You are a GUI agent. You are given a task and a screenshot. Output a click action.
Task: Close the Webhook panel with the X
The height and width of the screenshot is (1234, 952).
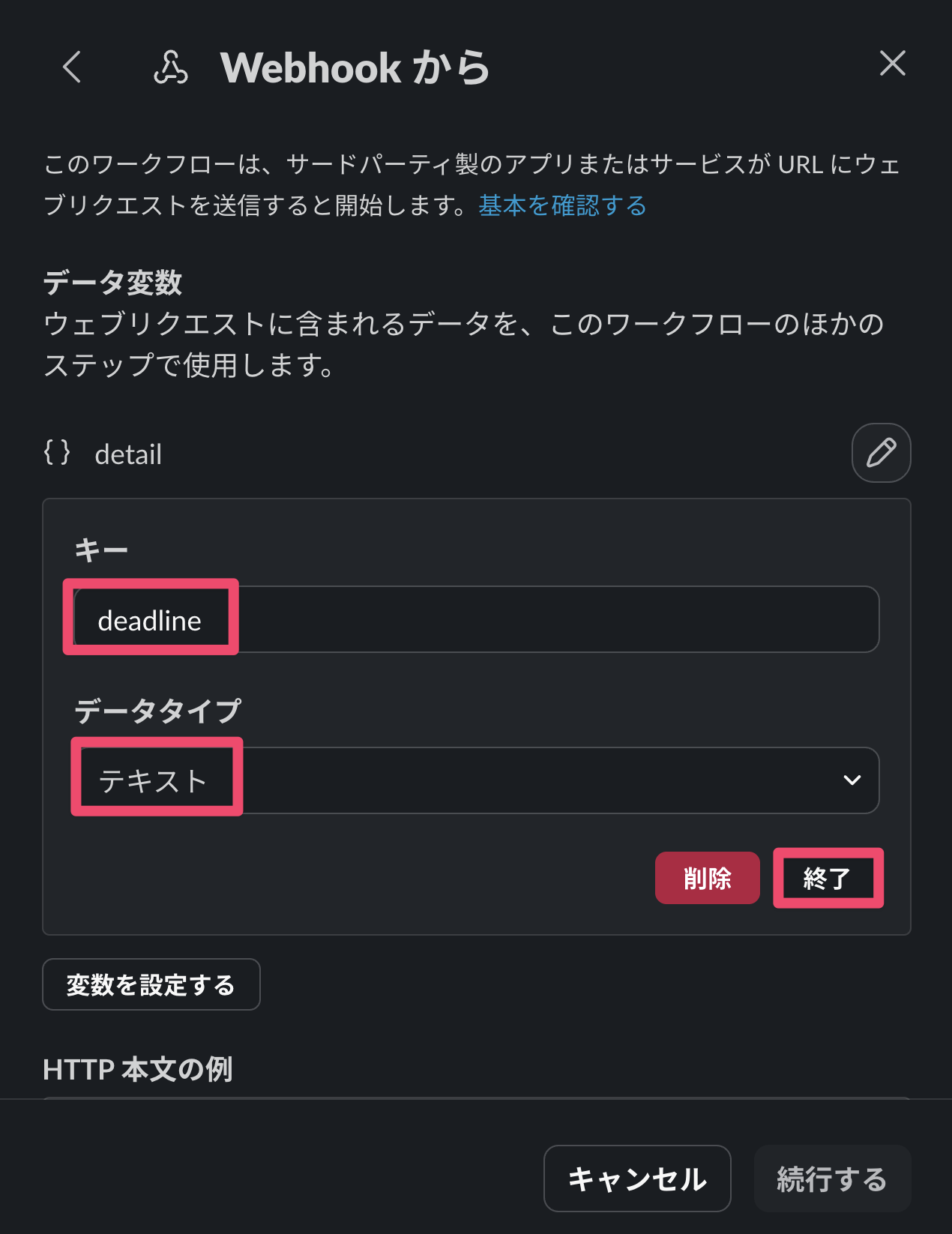tap(893, 64)
